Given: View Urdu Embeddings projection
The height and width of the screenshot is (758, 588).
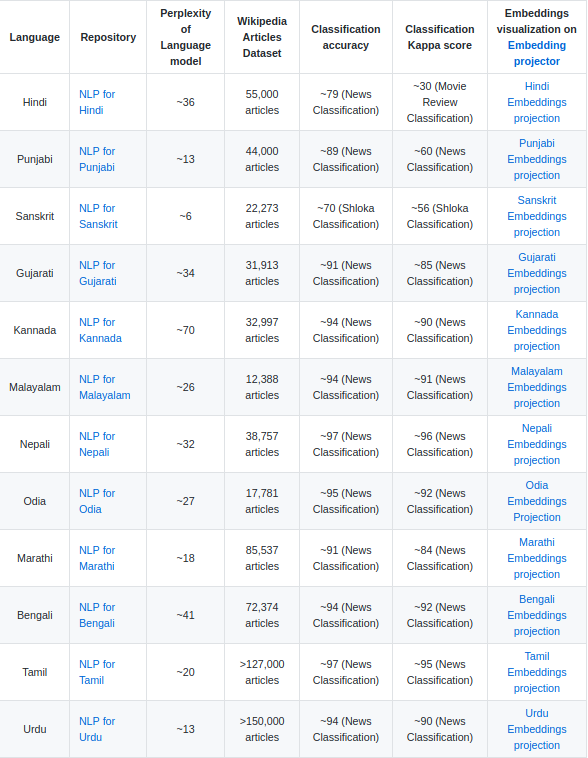Looking at the screenshot, I should click(537, 729).
